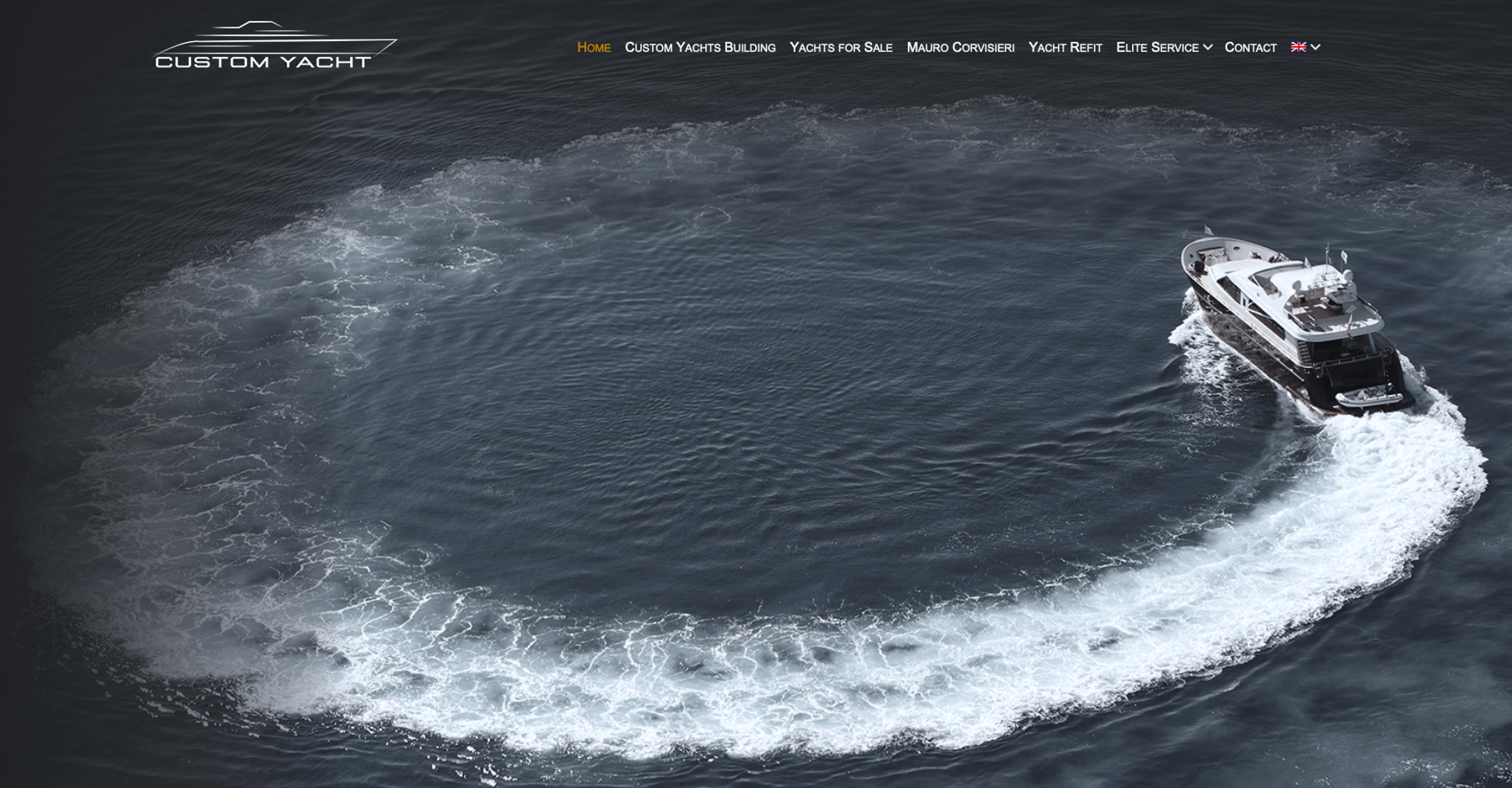Visit the Mauro Corvisieri page
Screen dimensions: 1512x788
(x=961, y=47)
